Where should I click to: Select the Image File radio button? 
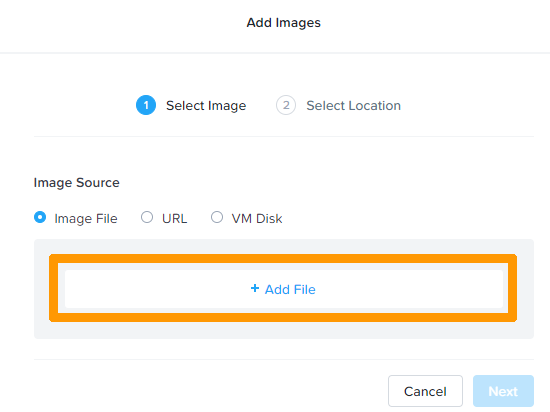point(40,217)
